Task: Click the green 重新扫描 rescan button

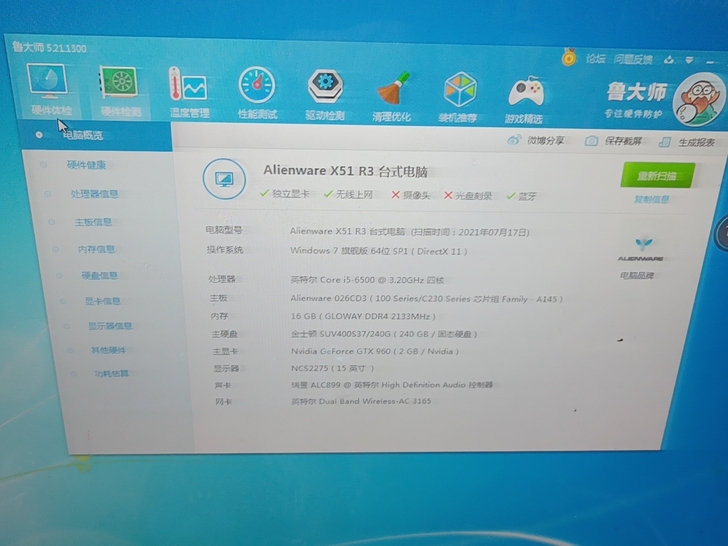Action: click(x=657, y=176)
